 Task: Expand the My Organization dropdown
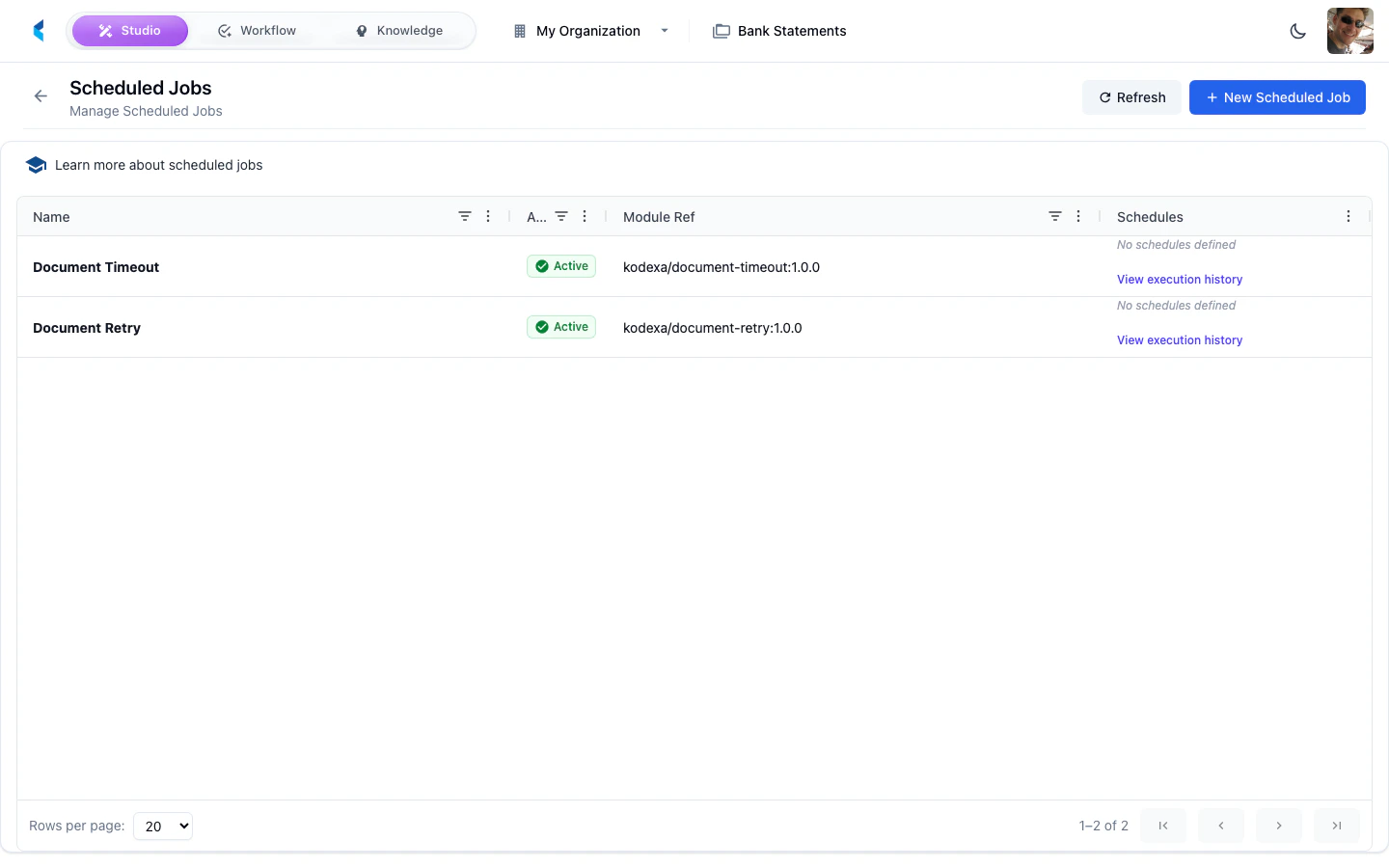click(x=664, y=31)
